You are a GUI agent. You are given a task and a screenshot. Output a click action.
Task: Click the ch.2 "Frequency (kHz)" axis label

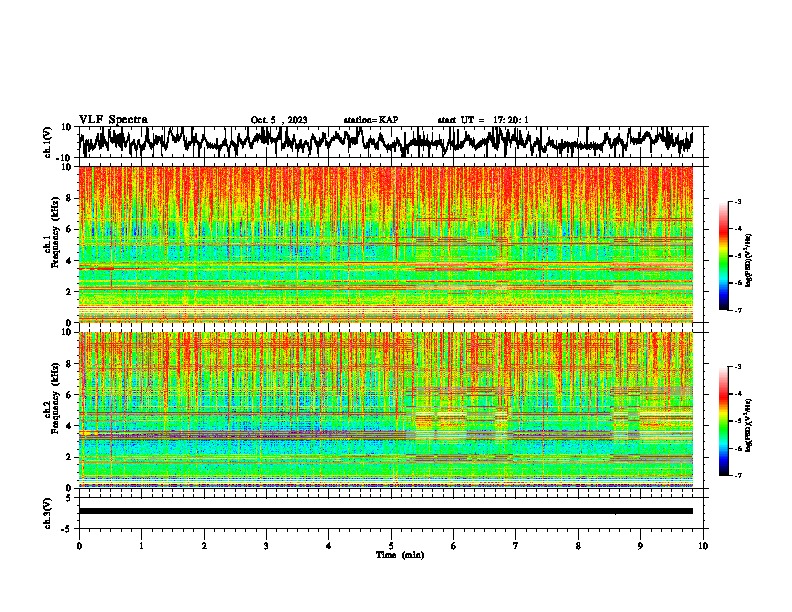click(55, 399)
